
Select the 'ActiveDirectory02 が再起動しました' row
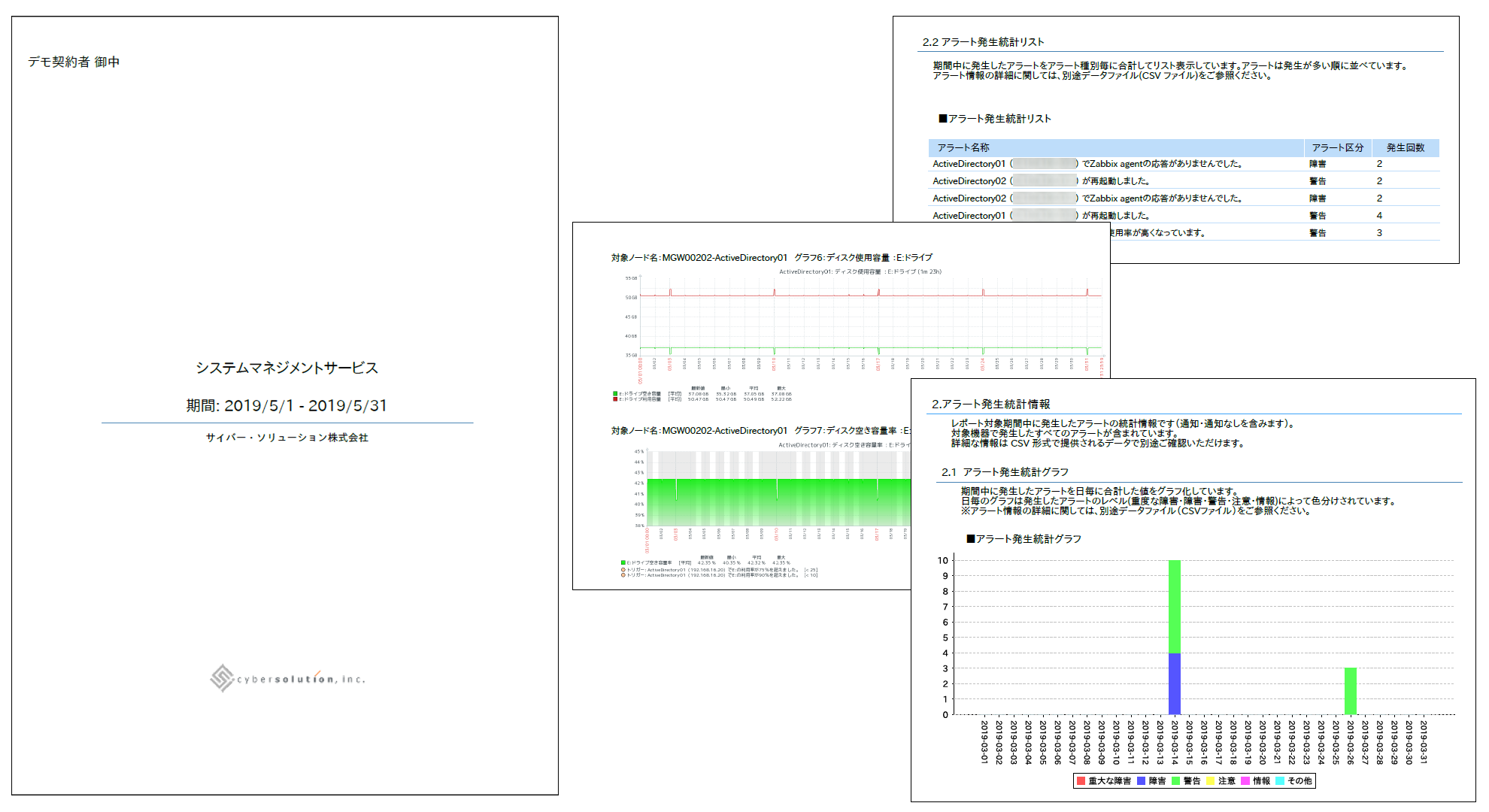[x=1184, y=181]
